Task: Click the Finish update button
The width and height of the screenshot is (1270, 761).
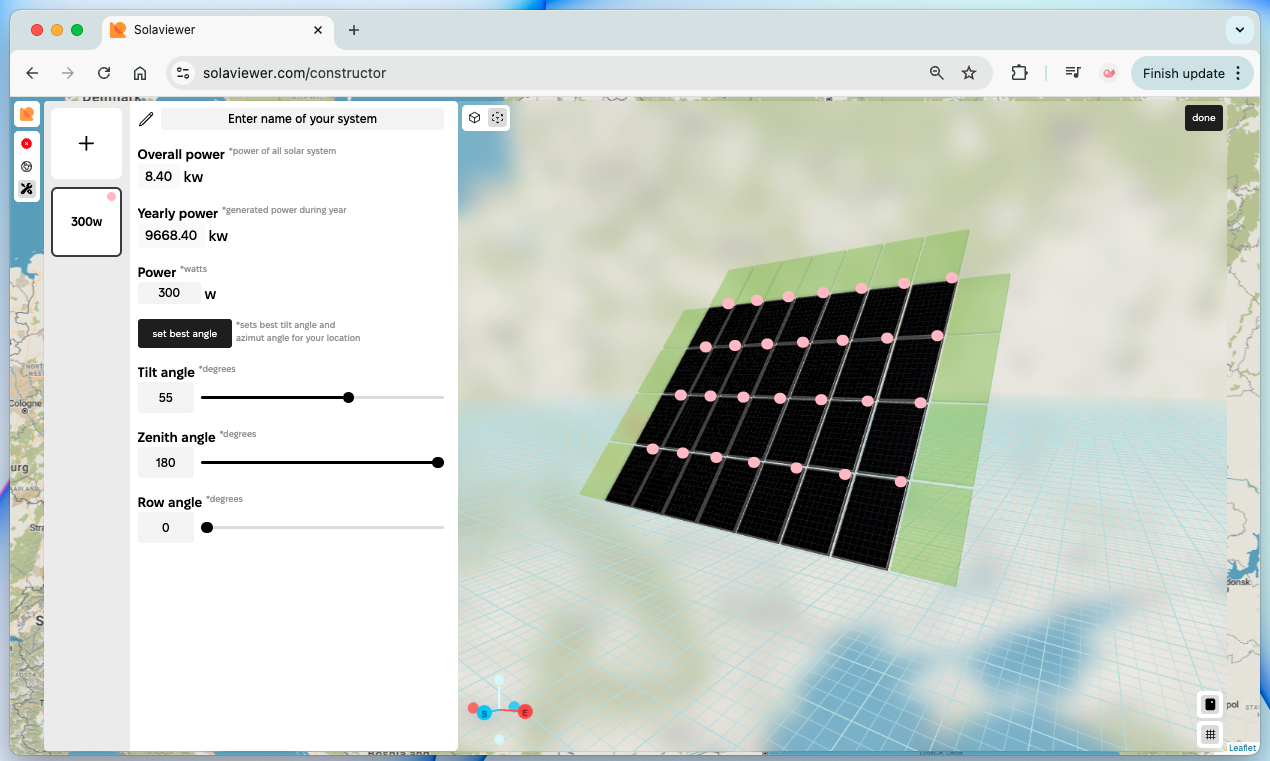Action: click(x=1184, y=73)
